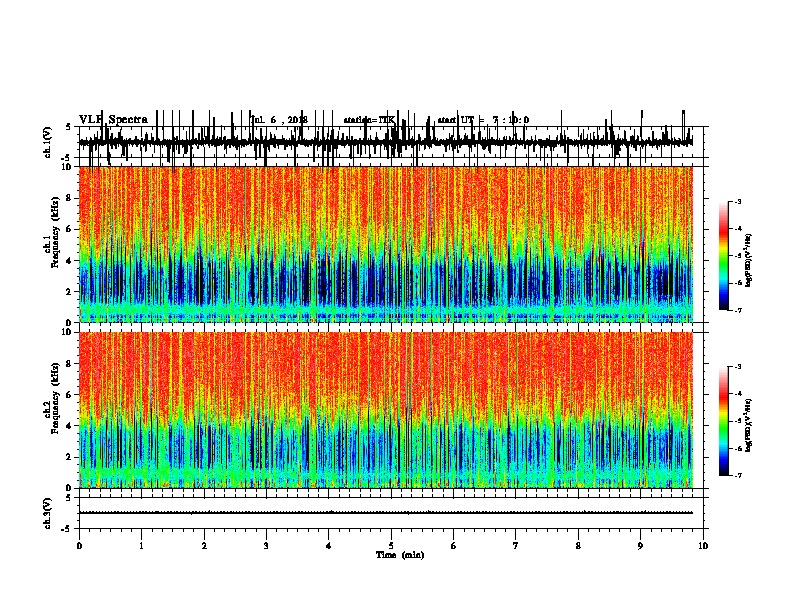Select the Jul 6, 2018 date label
792x612 pixels.
tap(279, 120)
